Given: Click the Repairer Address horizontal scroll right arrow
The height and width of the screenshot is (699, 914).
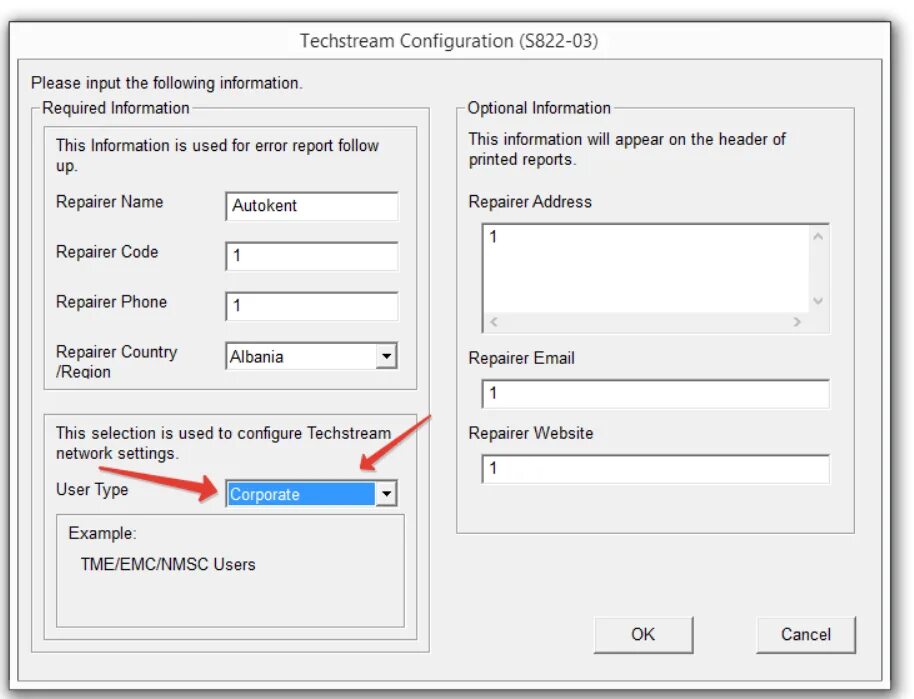Looking at the screenshot, I should click(797, 322).
